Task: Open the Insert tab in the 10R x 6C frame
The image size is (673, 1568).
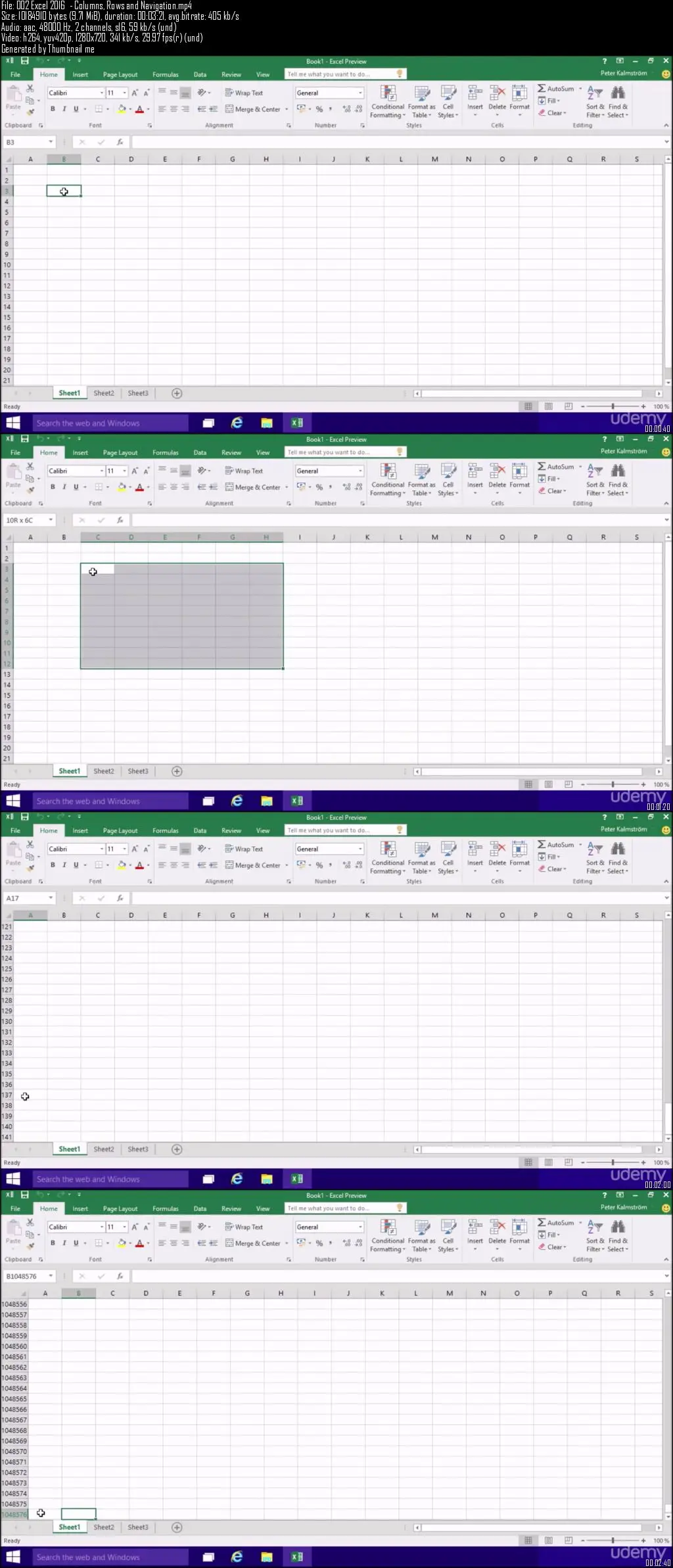Action: [80, 452]
